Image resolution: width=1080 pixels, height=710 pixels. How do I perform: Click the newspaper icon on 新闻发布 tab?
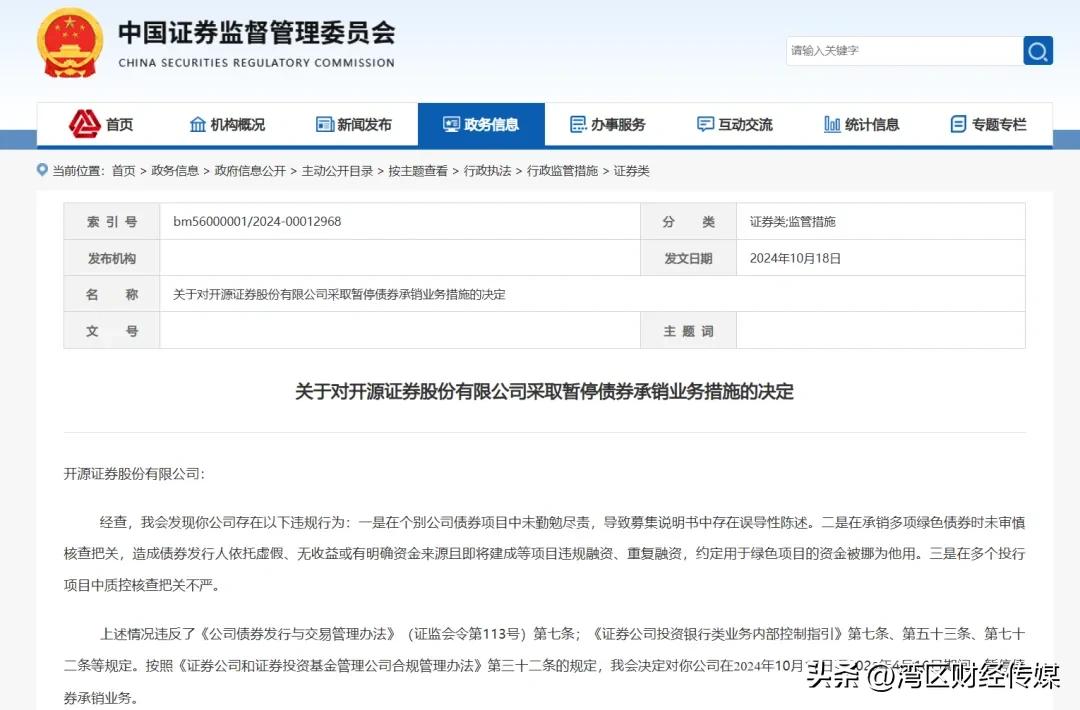point(324,124)
